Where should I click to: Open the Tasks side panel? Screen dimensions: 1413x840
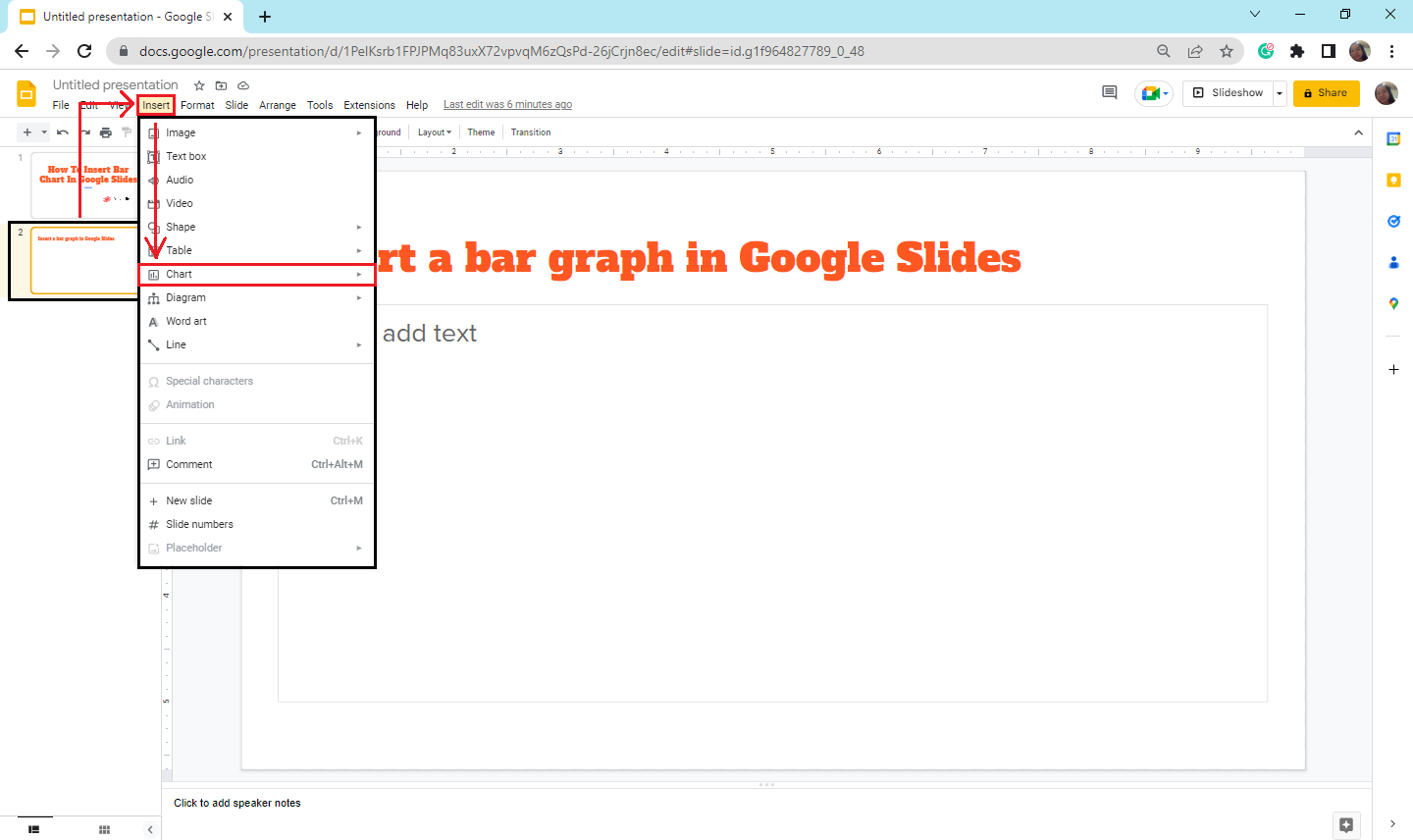coord(1393,222)
